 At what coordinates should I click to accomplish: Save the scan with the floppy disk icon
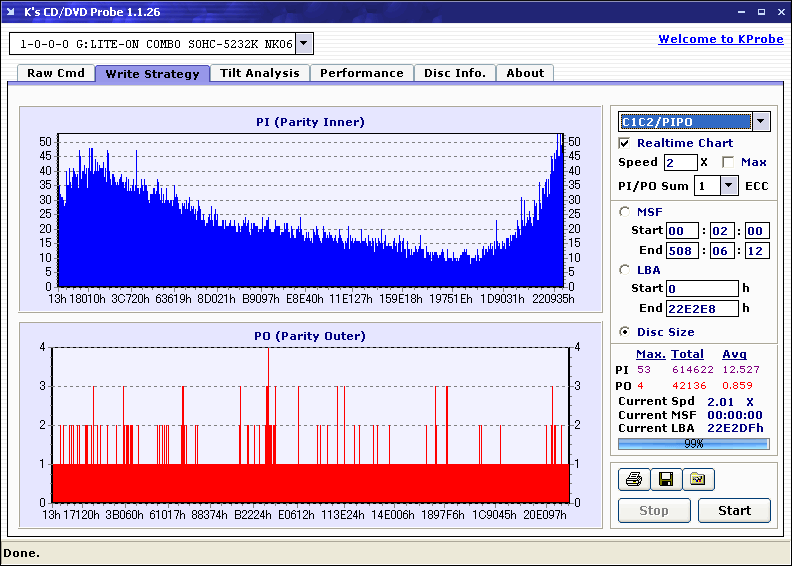tap(665, 479)
